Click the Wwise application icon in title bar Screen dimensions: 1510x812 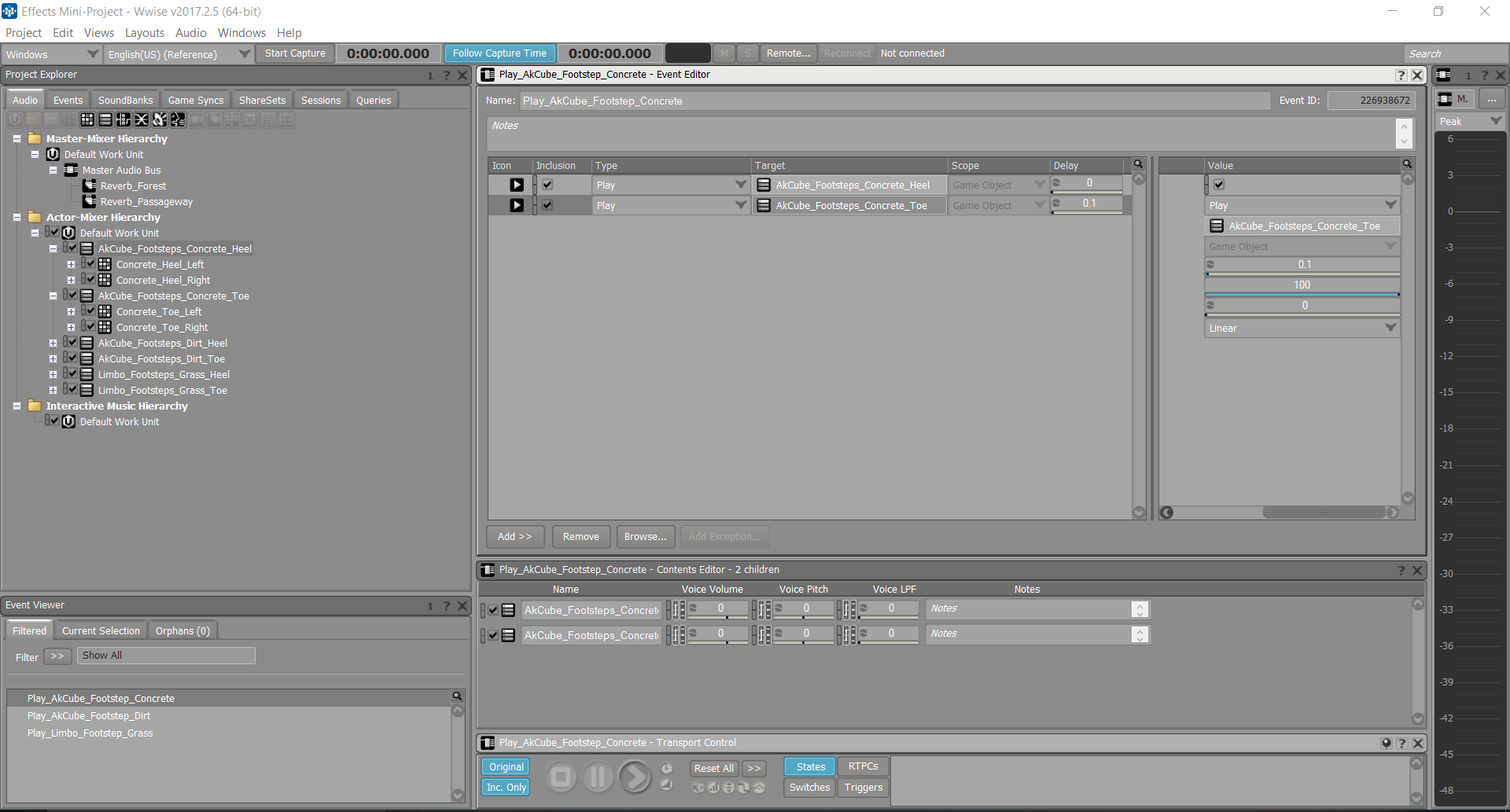pyautogui.click(x=9, y=11)
